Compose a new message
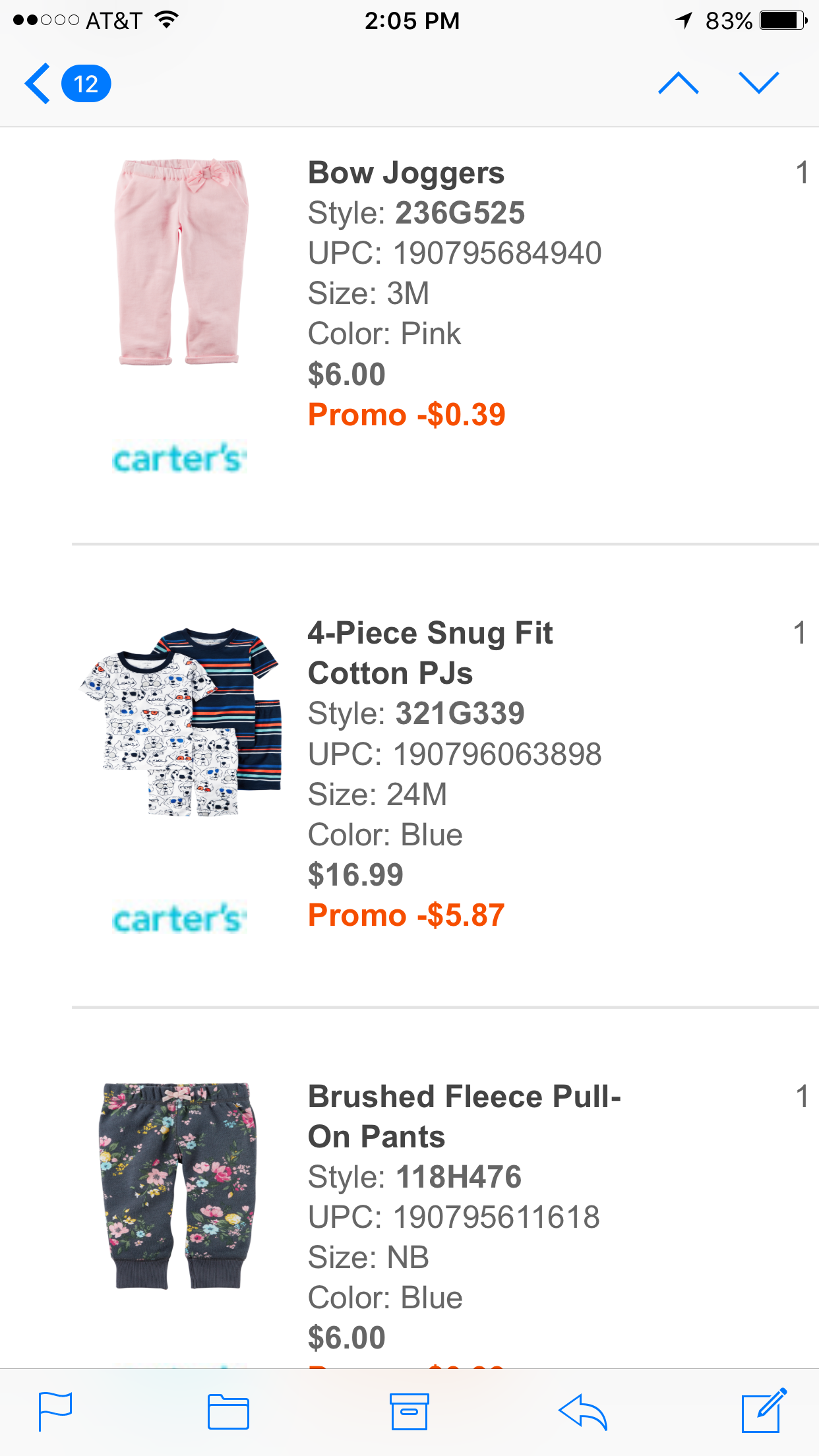819x1456 pixels. tap(764, 1410)
